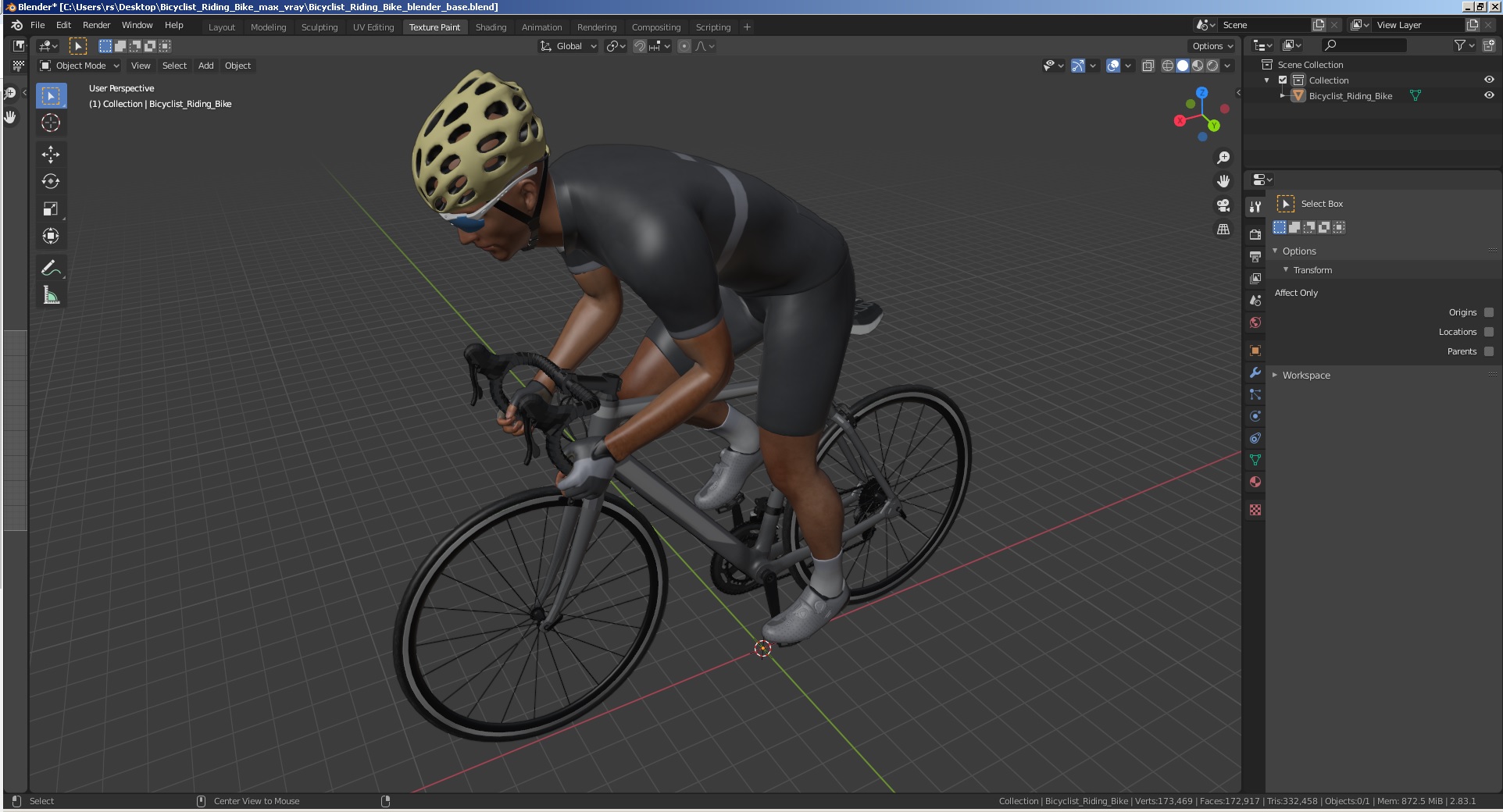Add a new workspace with the plus button
1503x812 pixels.
coord(747,27)
